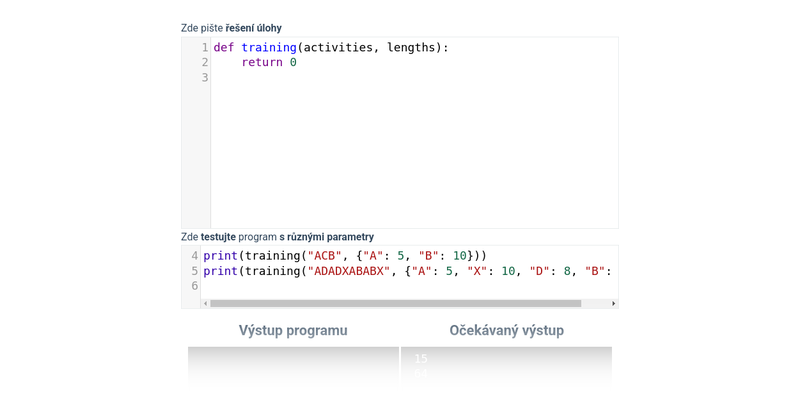
Task: Place cursor on the 'return 0' statement
Action: [268, 62]
